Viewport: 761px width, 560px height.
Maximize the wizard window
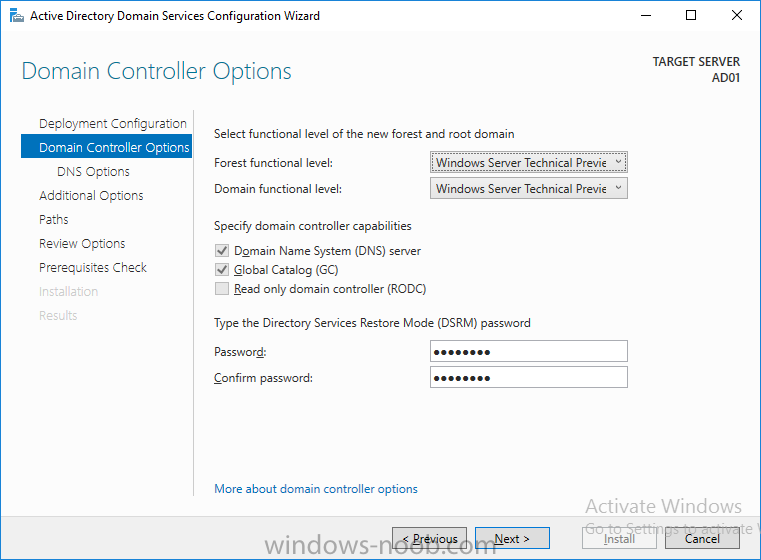click(x=691, y=16)
